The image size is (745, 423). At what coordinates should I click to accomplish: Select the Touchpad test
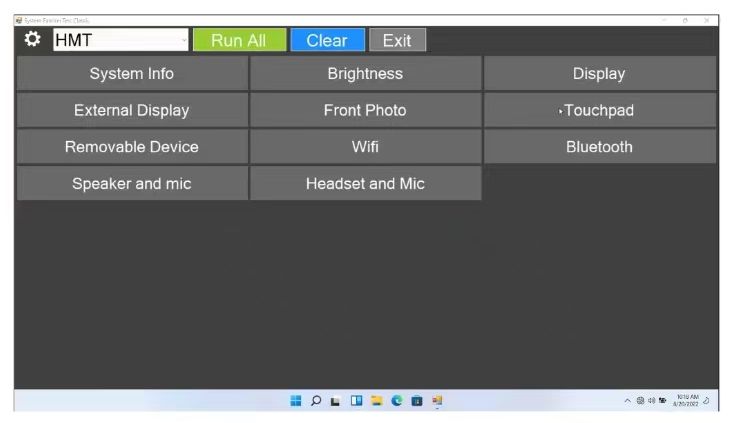[599, 111]
